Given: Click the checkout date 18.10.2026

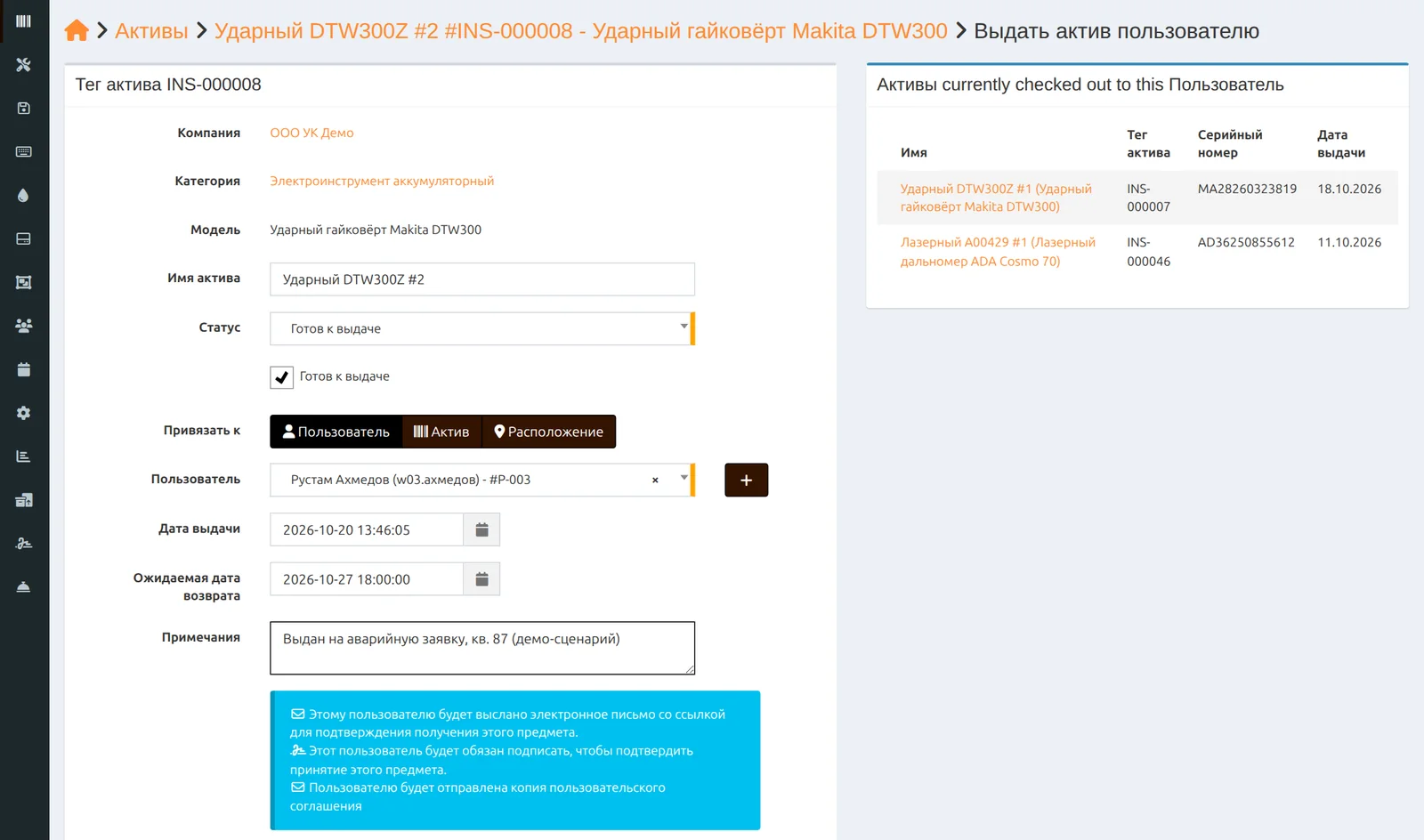Looking at the screenshot, I should [1349, 189].
